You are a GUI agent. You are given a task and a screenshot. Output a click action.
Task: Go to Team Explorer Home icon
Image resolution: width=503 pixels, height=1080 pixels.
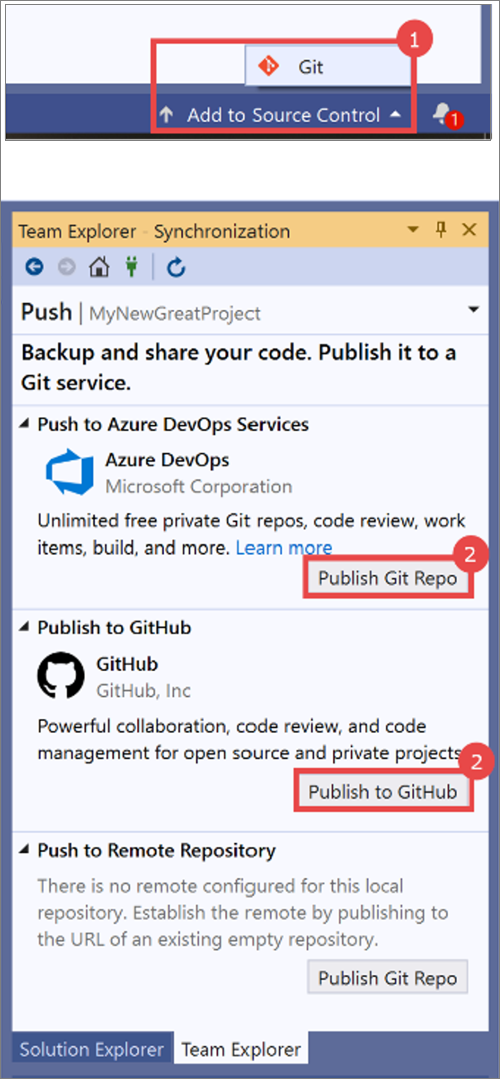99,267
